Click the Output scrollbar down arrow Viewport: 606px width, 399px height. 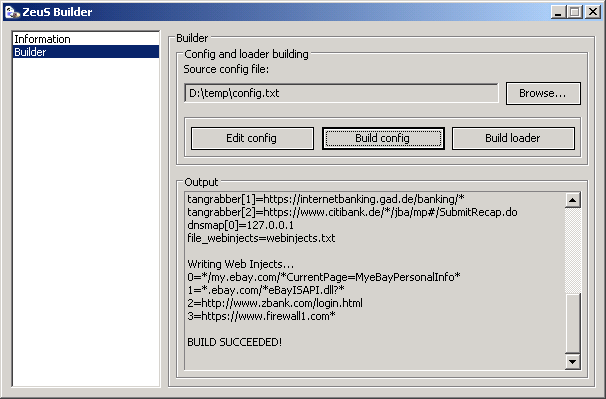572,361
